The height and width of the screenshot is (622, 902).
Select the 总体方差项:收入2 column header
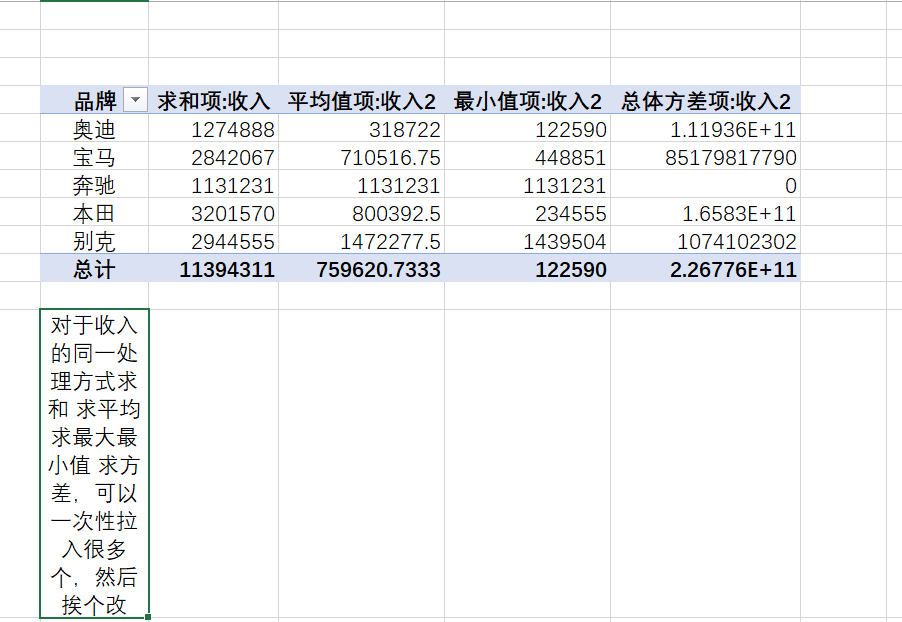click(x=705, y=100)
